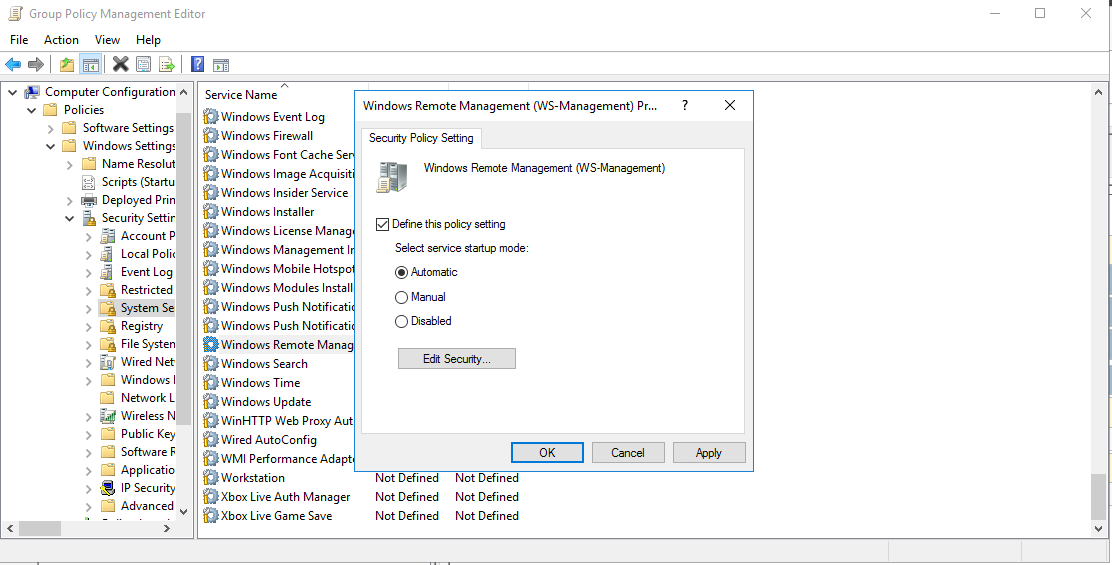Click the Windows Search service gear icon

(x=211, y=364)
